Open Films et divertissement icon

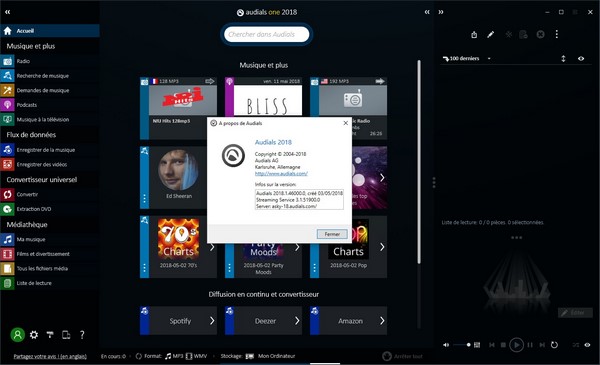[x=7, y=254]
